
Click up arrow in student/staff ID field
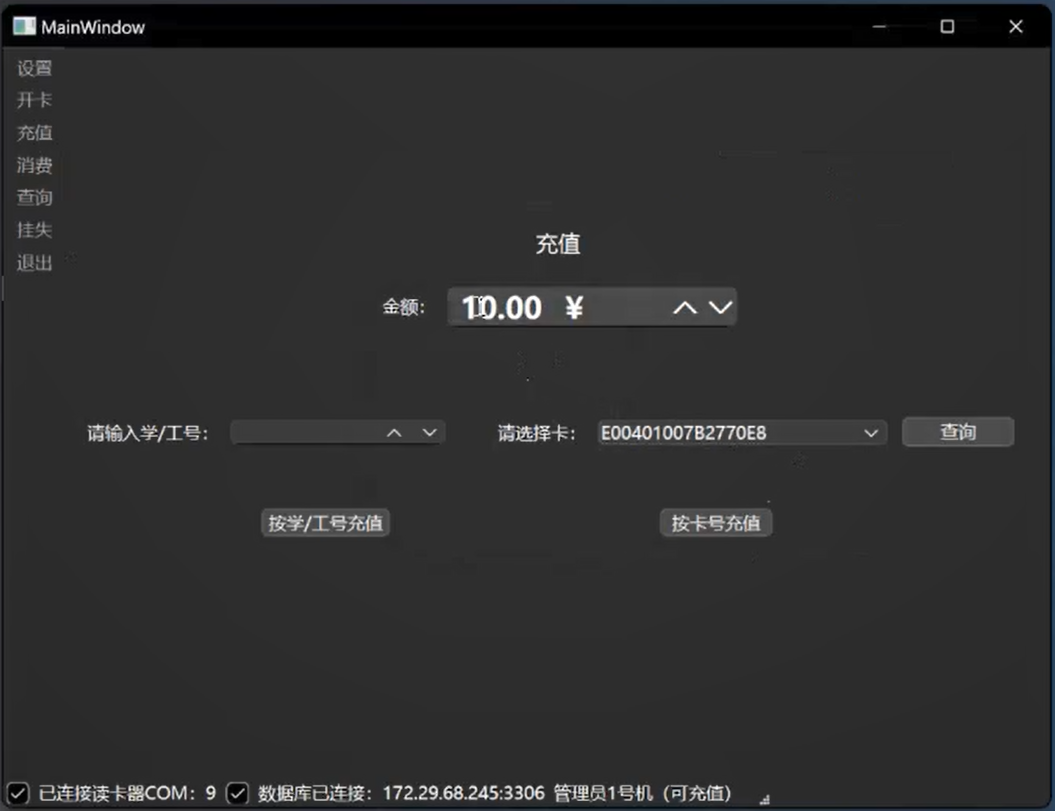pos(395,433)
